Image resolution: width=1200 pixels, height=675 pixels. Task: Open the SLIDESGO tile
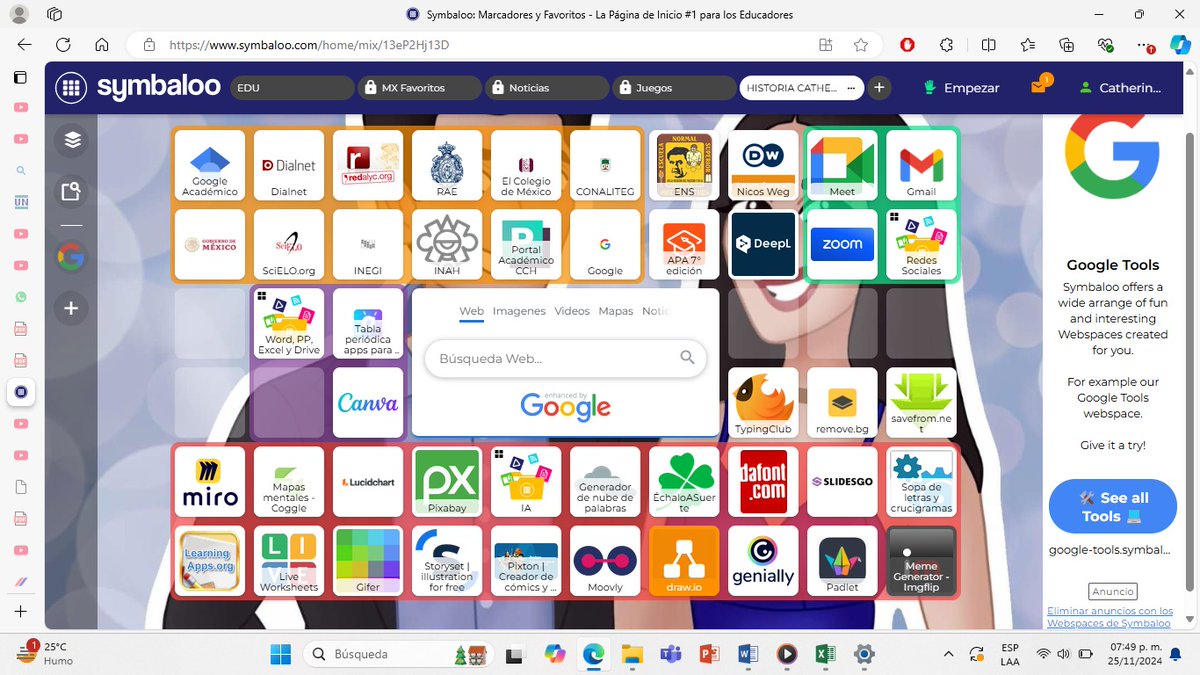[842, 481]
